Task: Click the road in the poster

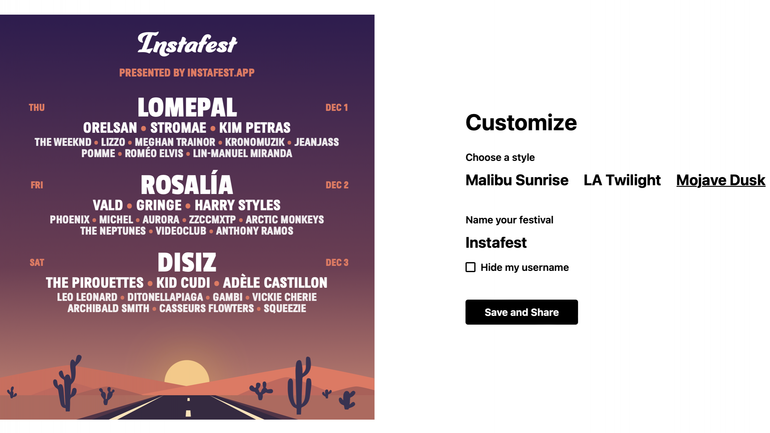Action: pyautogui.click(x=187, y=406)
